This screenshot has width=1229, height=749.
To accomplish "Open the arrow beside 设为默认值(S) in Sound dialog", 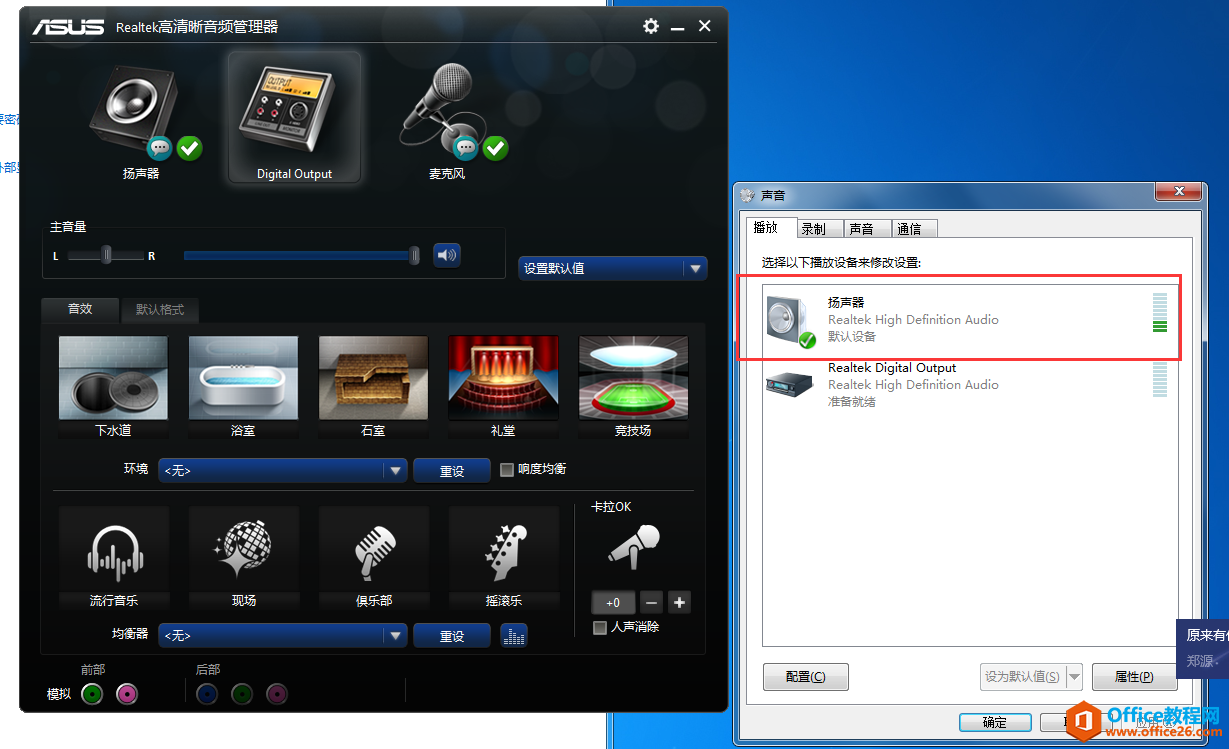I will click(1075, 677).
